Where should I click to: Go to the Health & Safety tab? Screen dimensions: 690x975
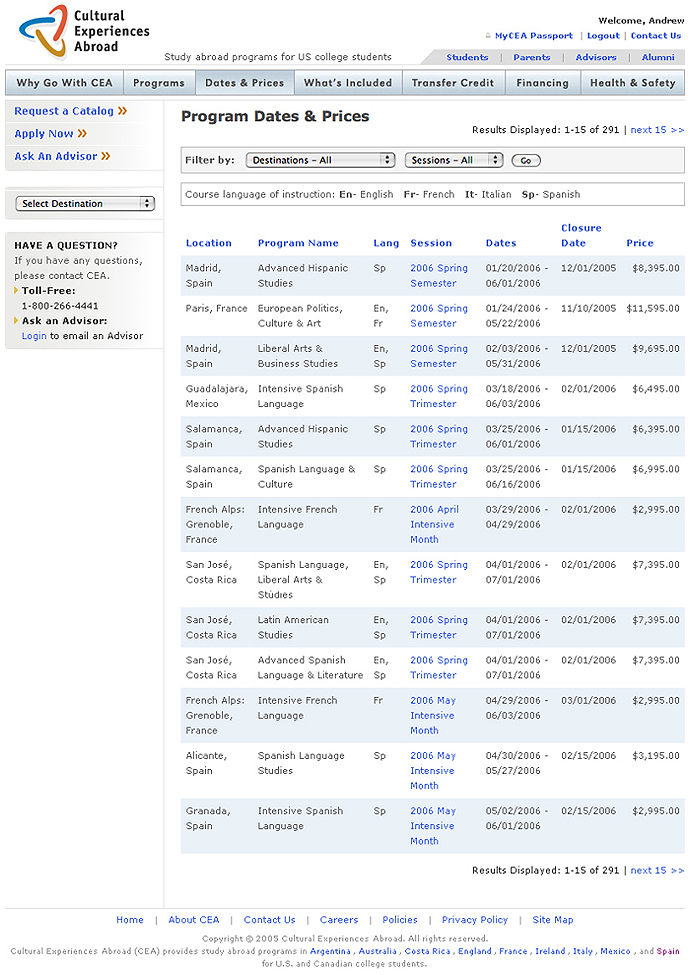tap(632, 83)
